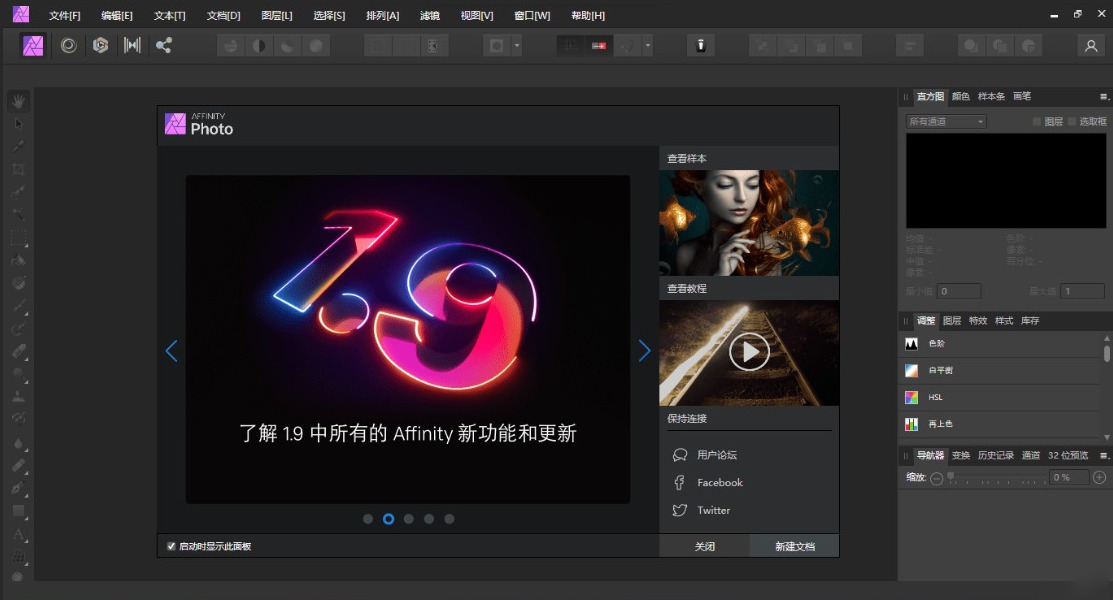Switch to the 特效 tab
The width and height of the screenshot is (1113, 600).
(x=978, y=321)
